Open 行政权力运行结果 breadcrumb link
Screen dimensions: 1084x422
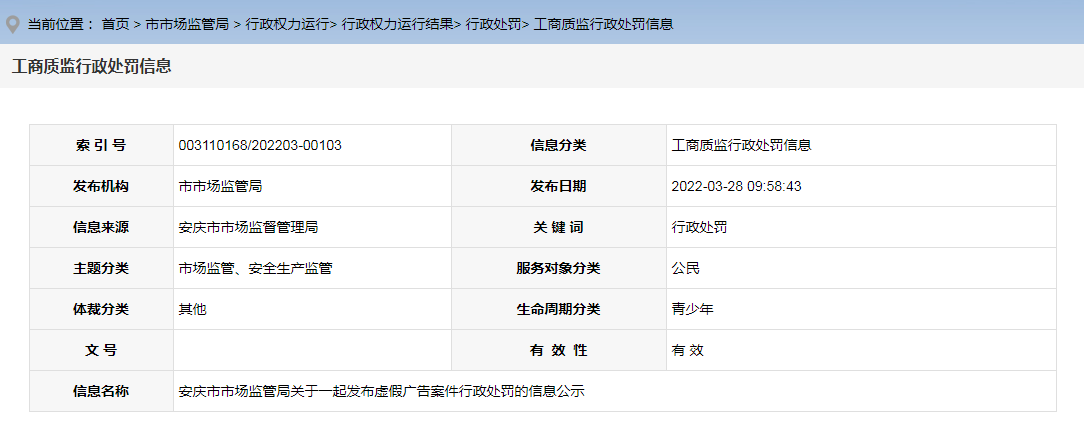(x=397, y=23)
